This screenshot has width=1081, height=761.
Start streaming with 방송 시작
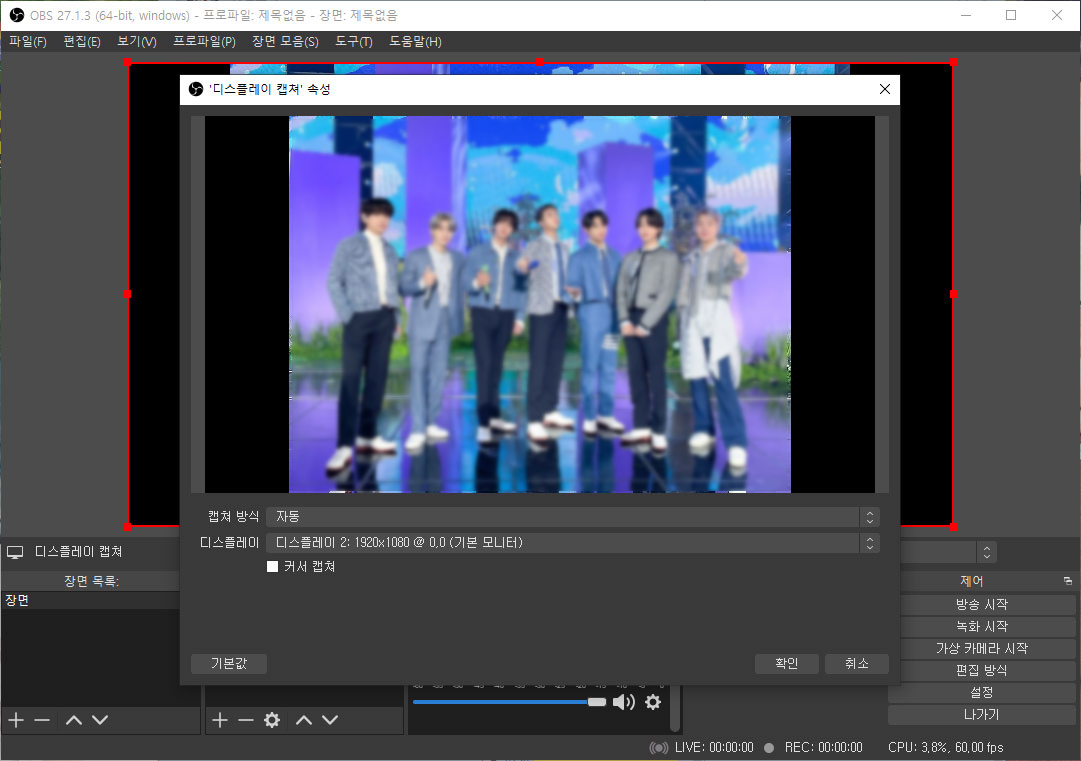click(x=987, y=604)
